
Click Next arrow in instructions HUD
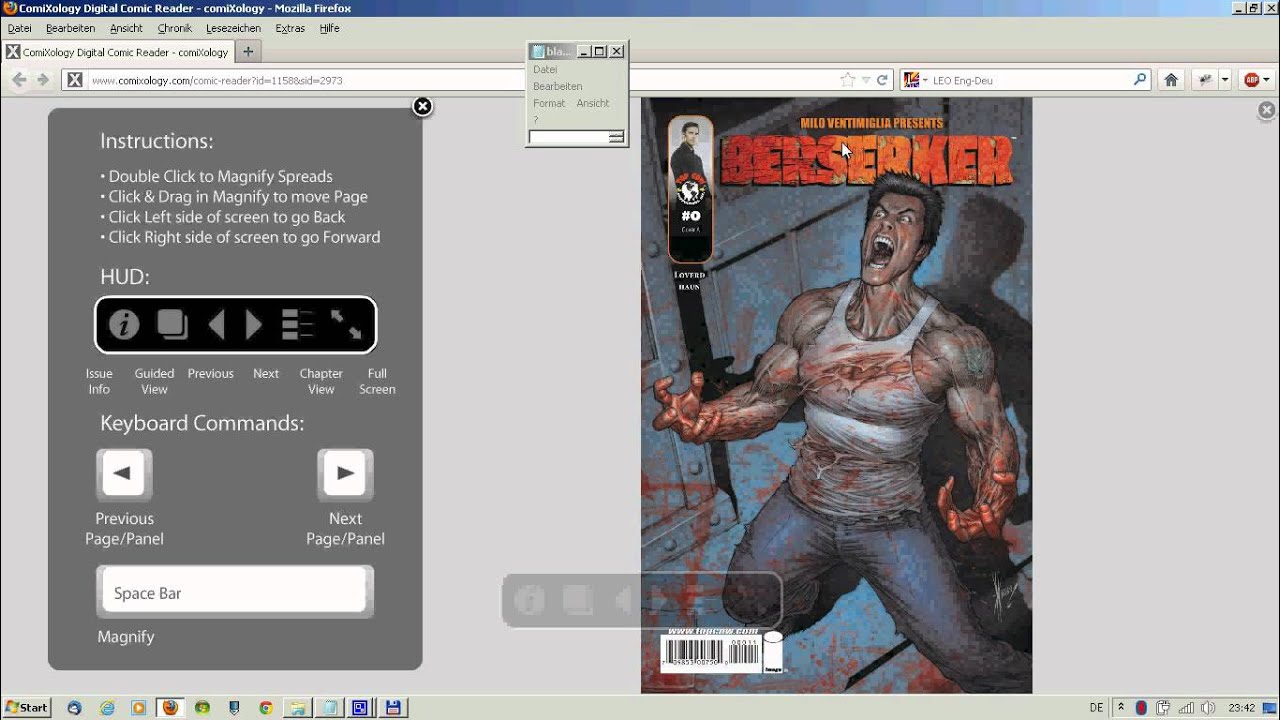254,324
